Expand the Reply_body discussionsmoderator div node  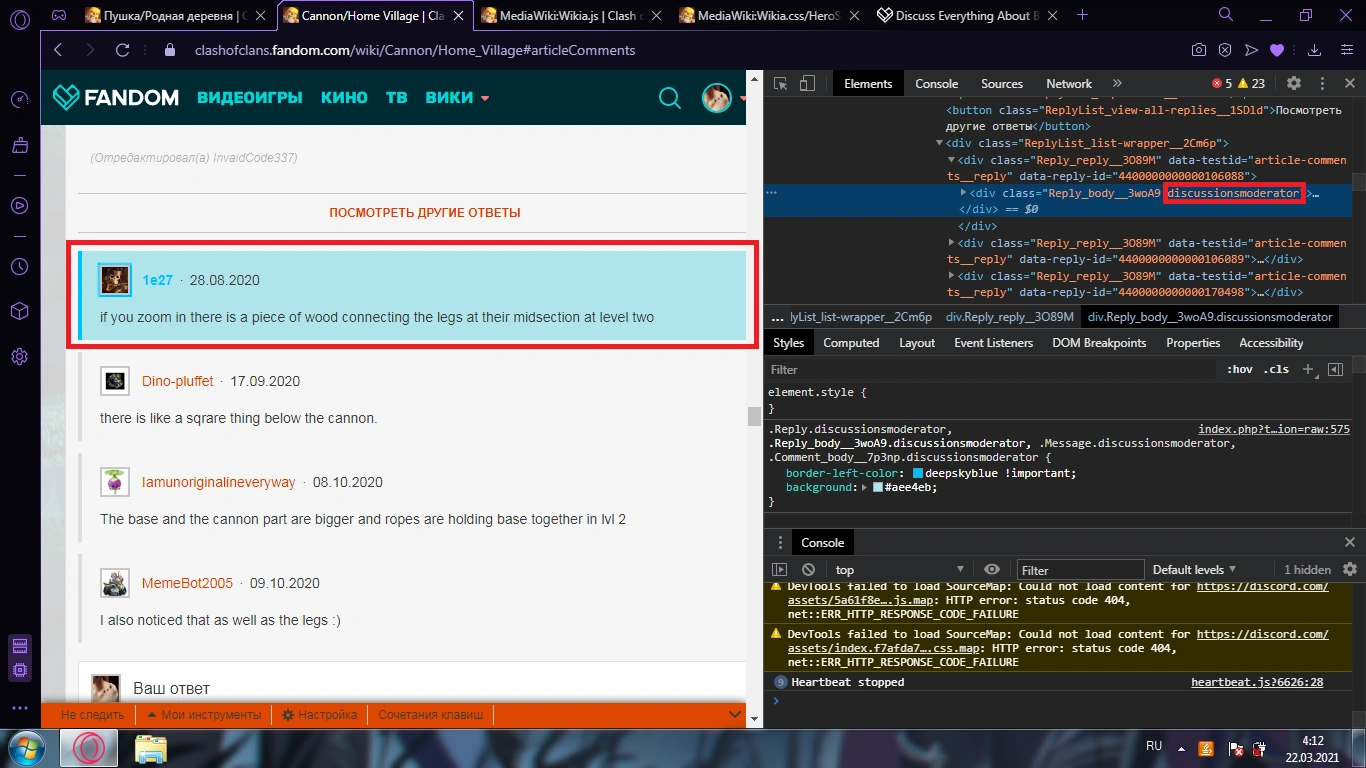coord(963,193)
